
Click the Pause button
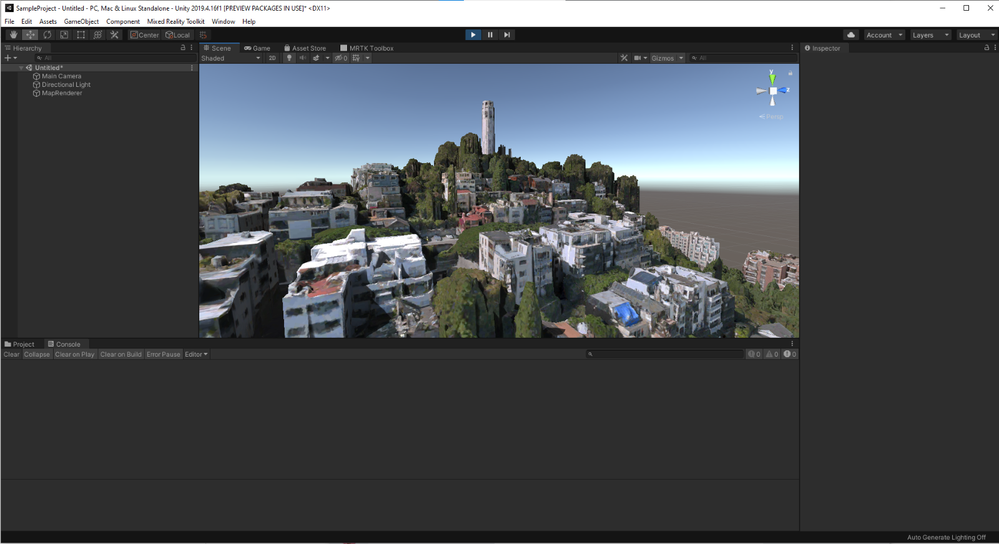click(x=490, y=35)
